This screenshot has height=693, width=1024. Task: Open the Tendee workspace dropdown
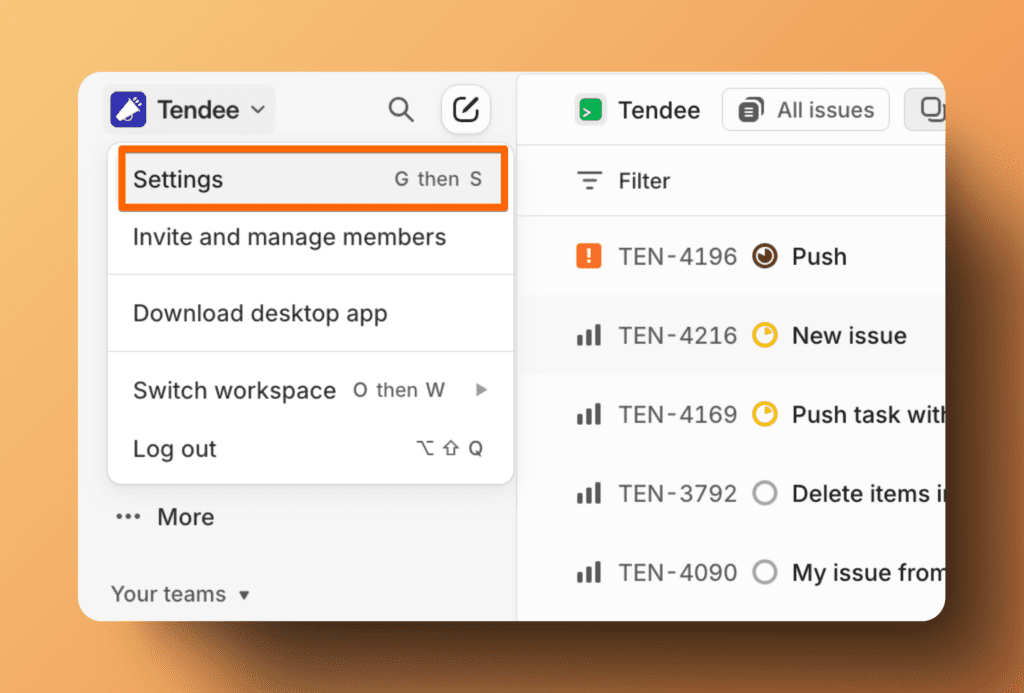(x=190, y=110)
